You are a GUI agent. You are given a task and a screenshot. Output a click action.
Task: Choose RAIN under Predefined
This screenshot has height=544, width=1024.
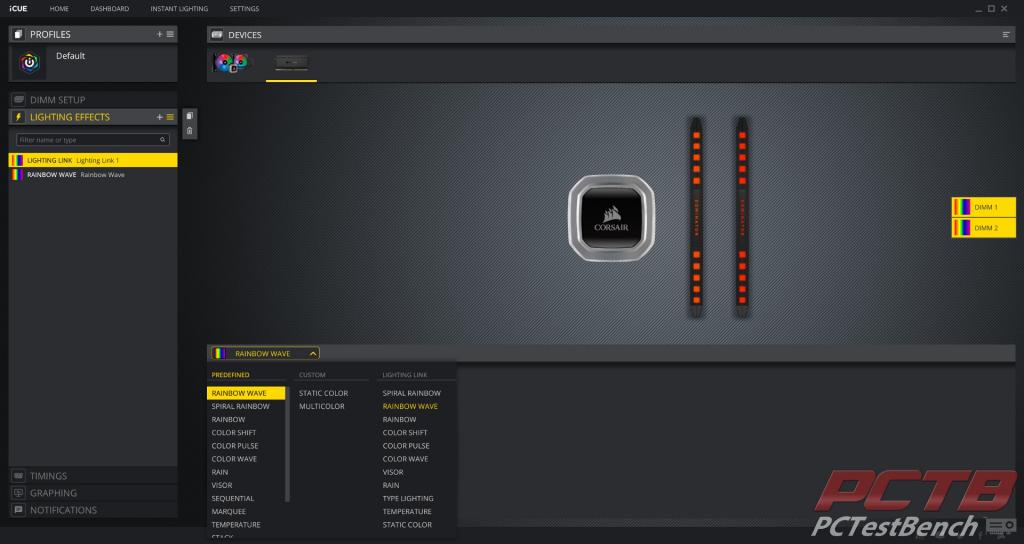tap(220, 472)
